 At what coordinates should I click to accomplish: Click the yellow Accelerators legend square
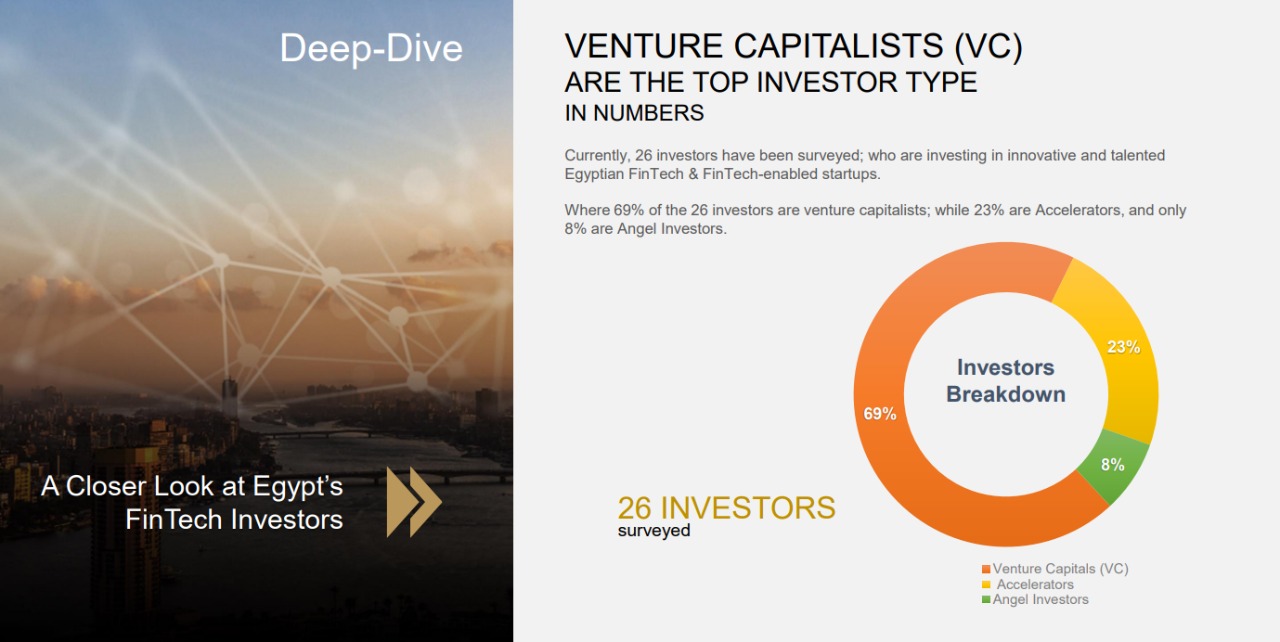[x=987, y=585]
